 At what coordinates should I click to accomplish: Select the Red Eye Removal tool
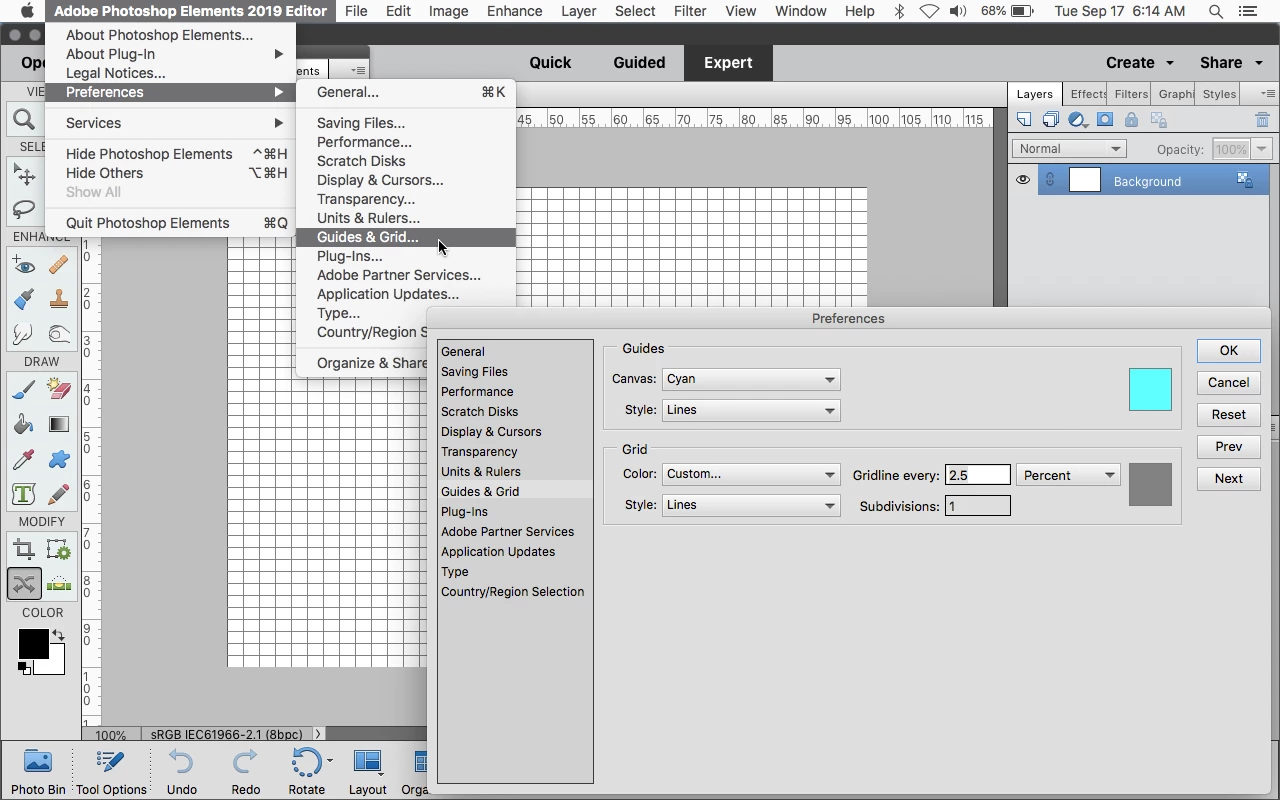(24, 265)
